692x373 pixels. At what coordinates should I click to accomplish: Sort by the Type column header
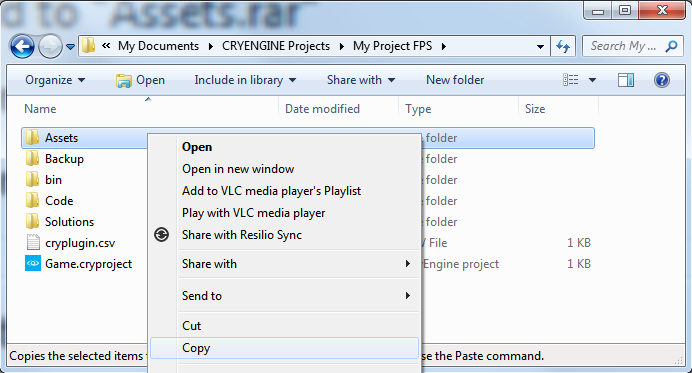coord(418,109)
